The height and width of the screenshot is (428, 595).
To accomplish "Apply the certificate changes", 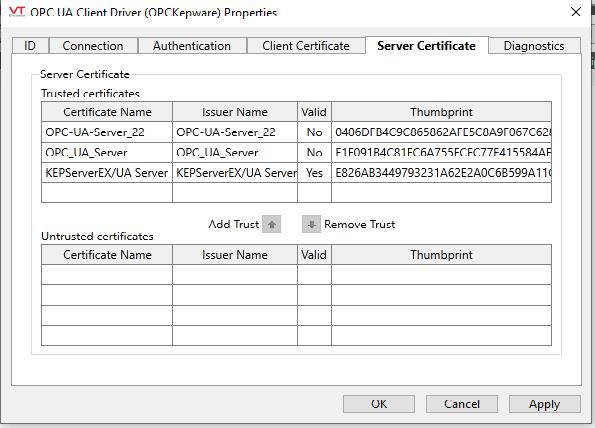I will pos(545,404).
